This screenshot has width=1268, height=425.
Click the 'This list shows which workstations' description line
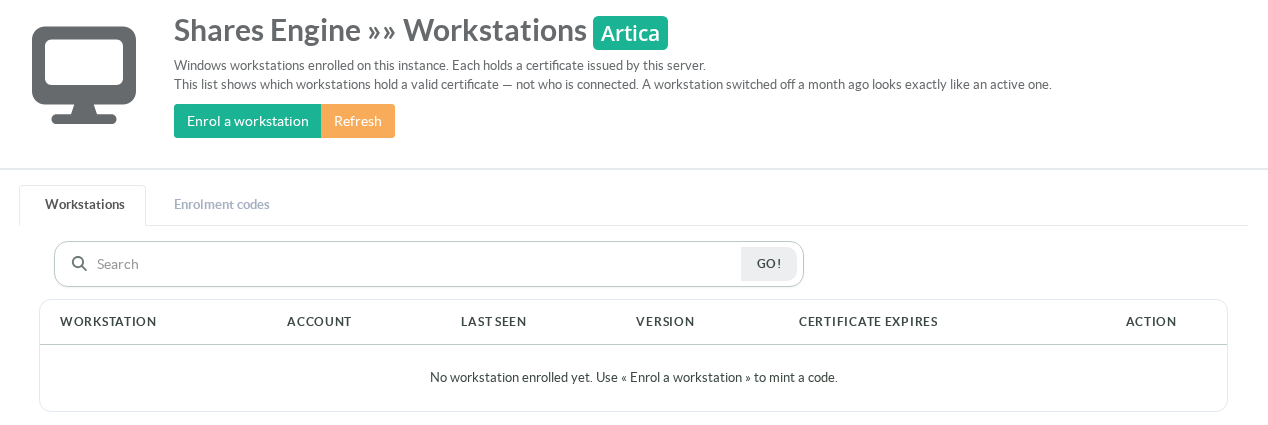[613, 84]
